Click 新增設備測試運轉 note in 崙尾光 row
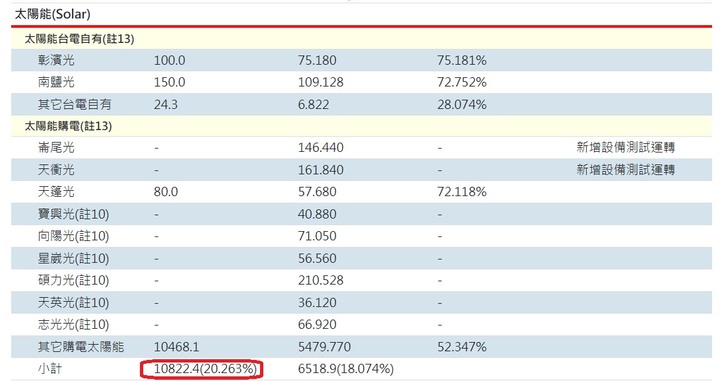720x381 pixels. 625,147
